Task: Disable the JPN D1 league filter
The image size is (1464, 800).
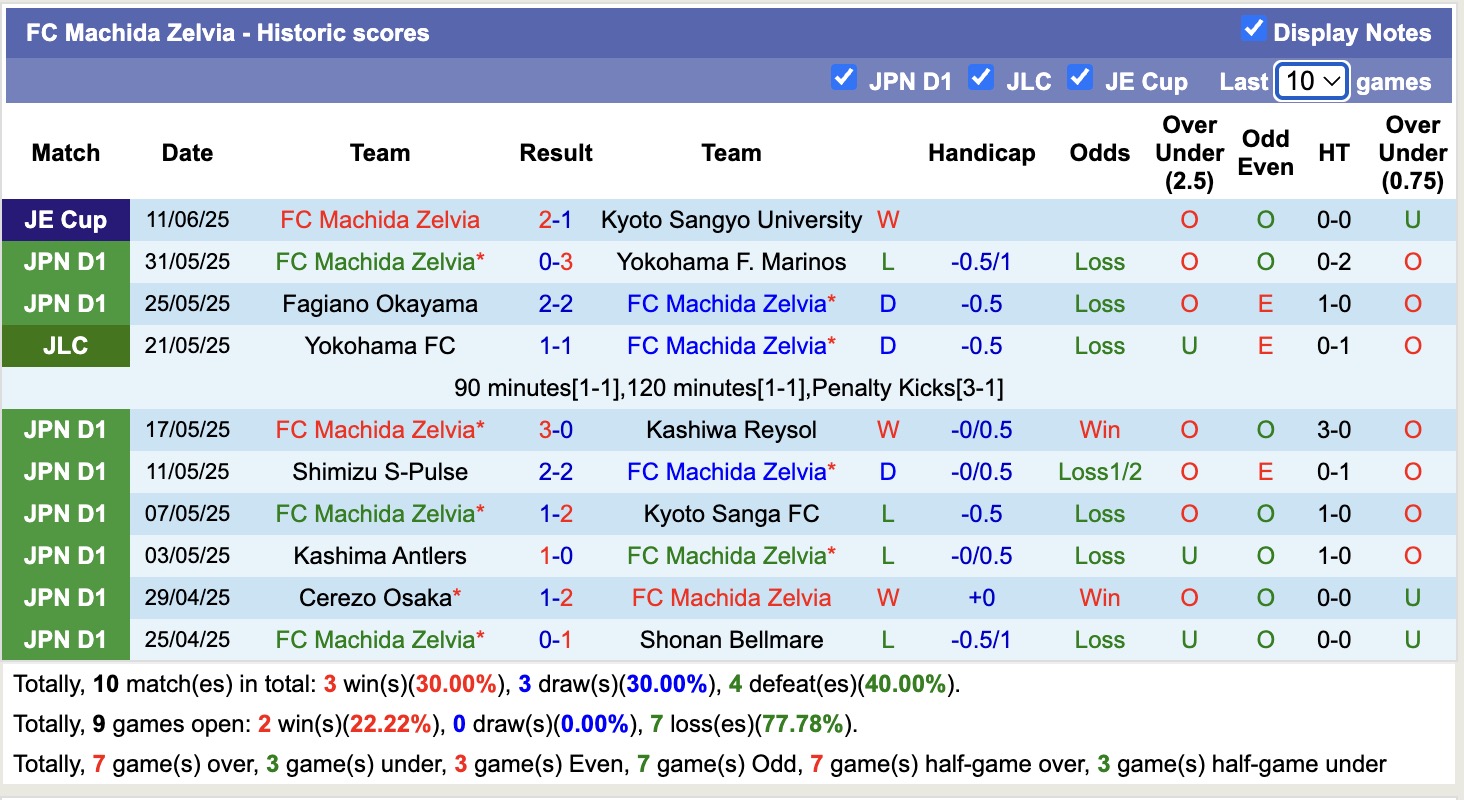Action: (x=844, y=77)
